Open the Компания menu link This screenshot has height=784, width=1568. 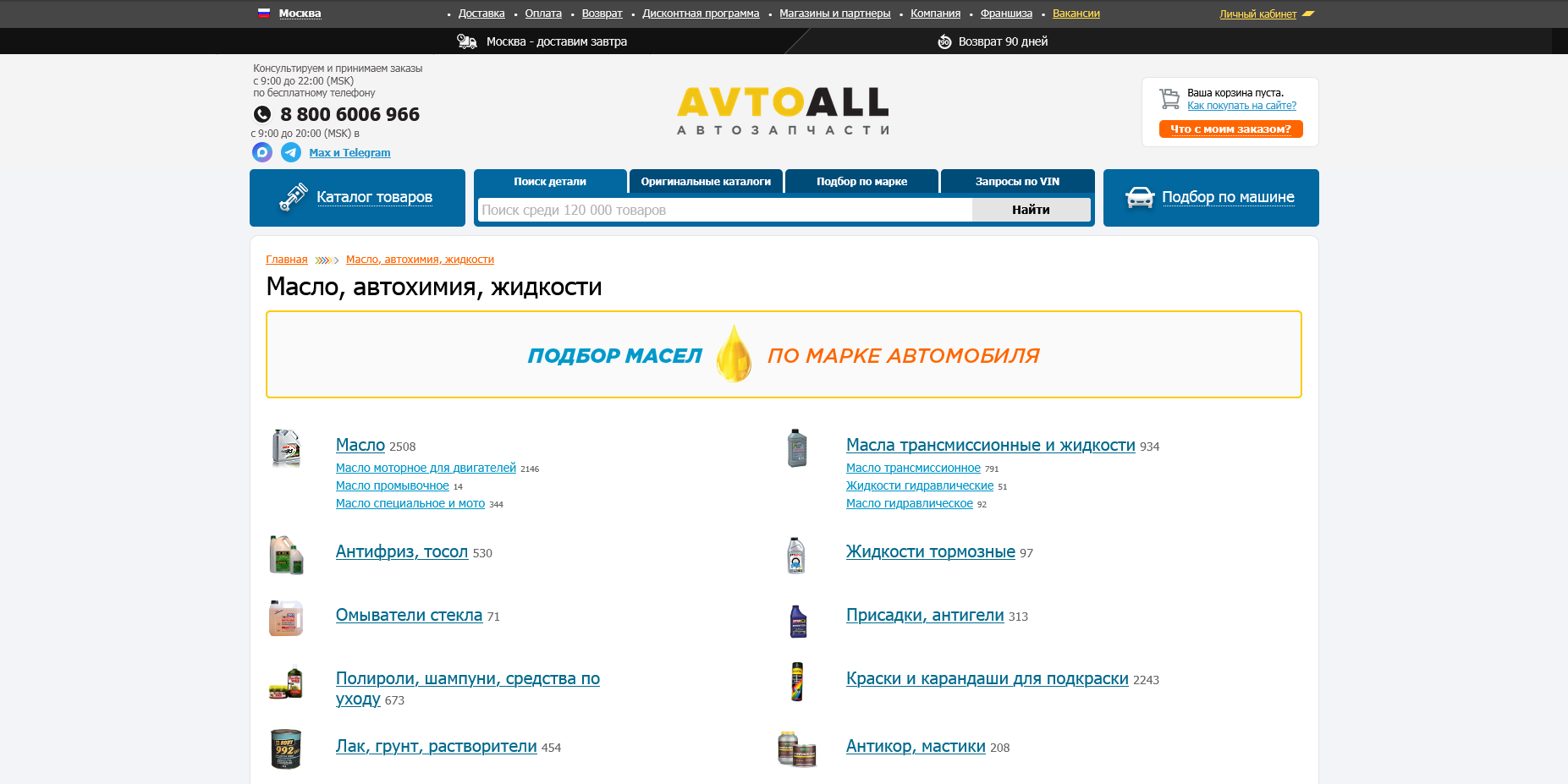[935, 14]
